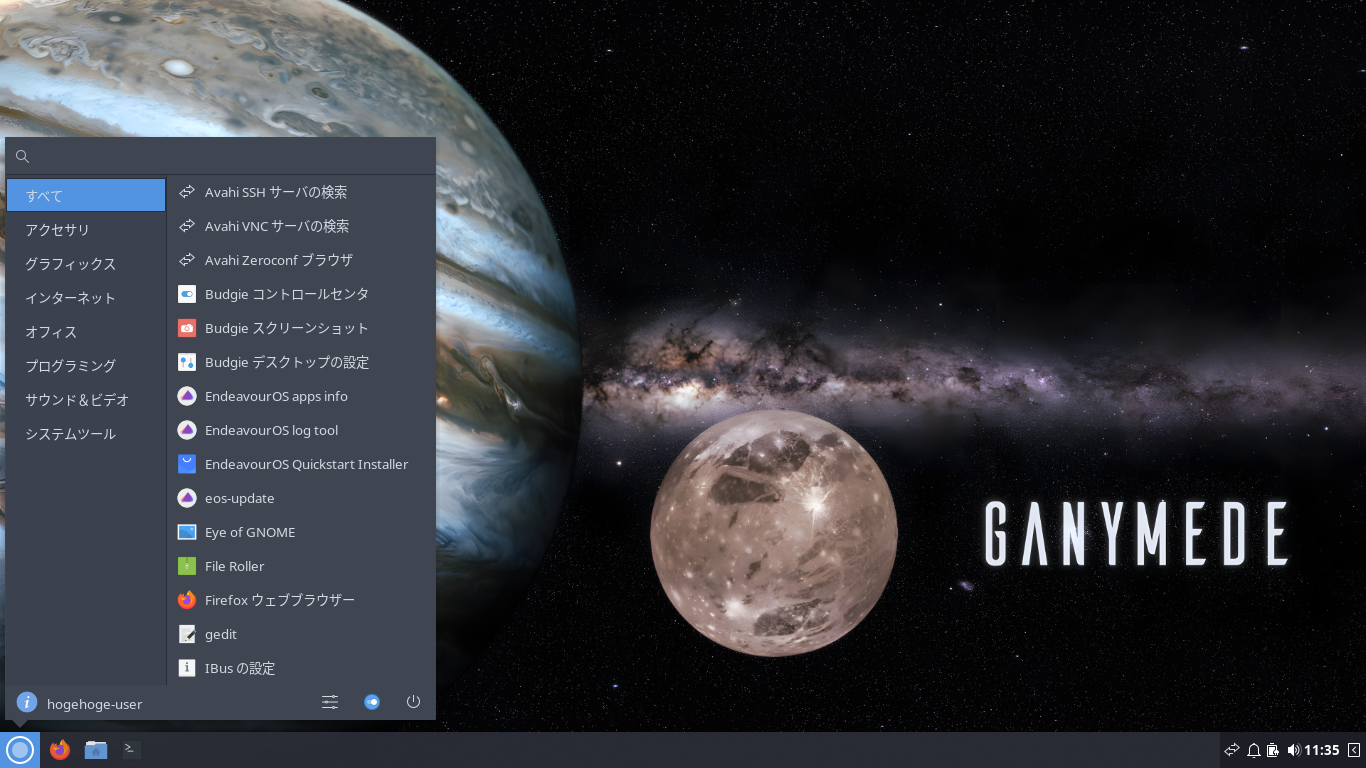Select the プログラミング category
The height and width of the screenshot is (768, 1366).
pyautogui.click(x=86, y=366)
